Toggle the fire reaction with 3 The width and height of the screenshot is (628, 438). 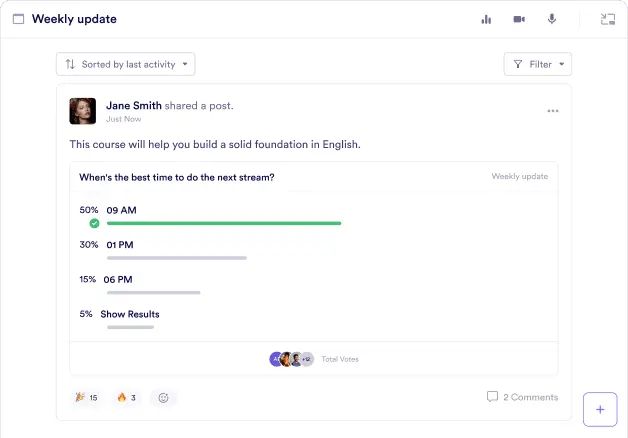coord(127,397)
